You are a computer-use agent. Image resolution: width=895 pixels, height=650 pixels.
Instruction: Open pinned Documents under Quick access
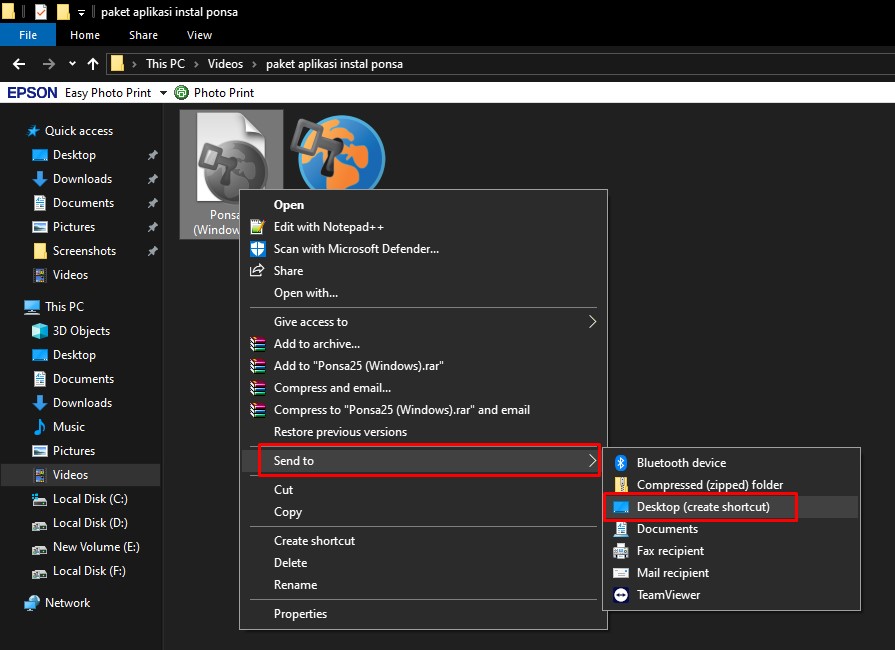click(83, 203)
